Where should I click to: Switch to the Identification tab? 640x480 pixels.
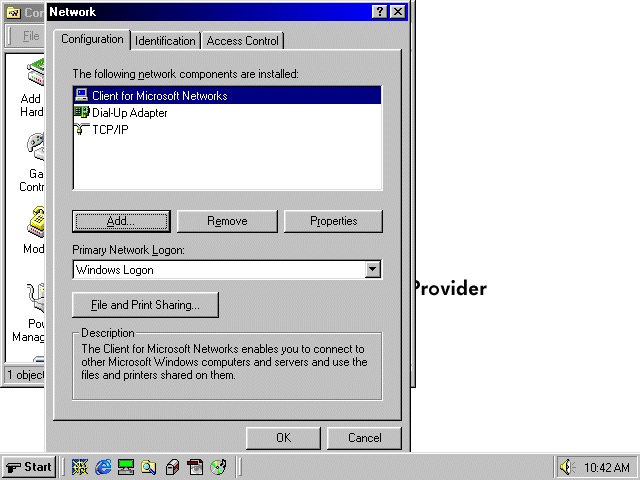(165, 41)
